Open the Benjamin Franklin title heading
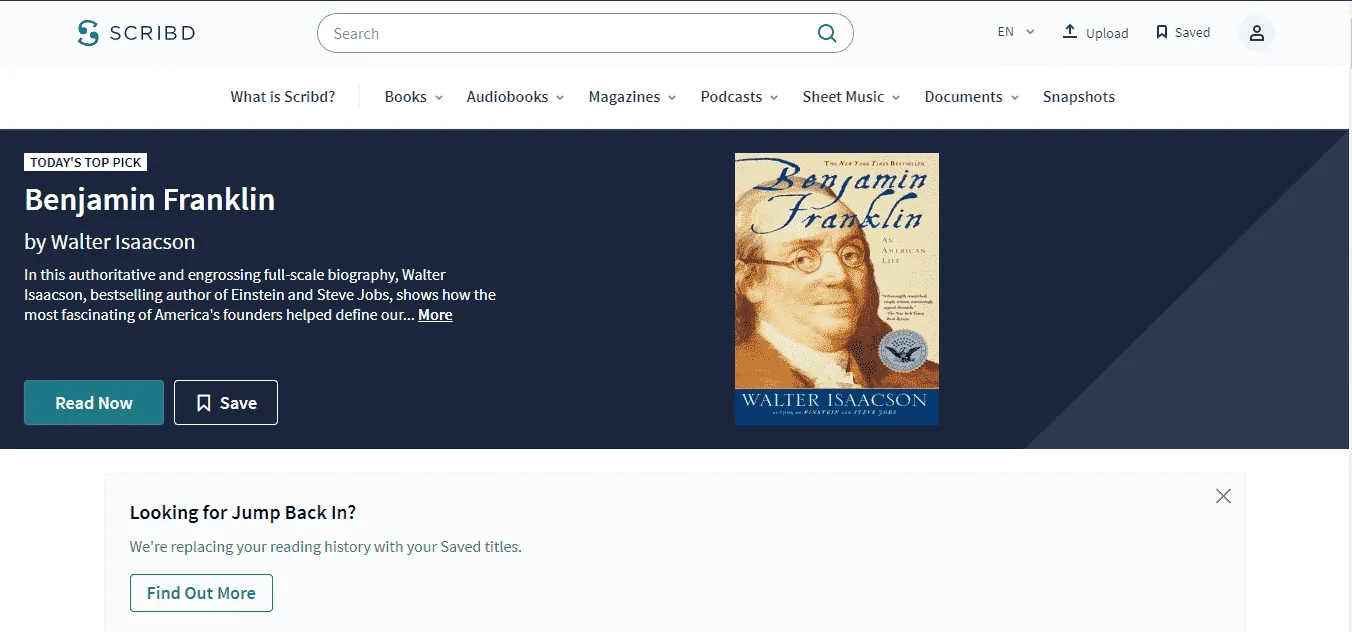Image resolution: width=1352 pixels, height=632 pixels. [x=150, y=199]
